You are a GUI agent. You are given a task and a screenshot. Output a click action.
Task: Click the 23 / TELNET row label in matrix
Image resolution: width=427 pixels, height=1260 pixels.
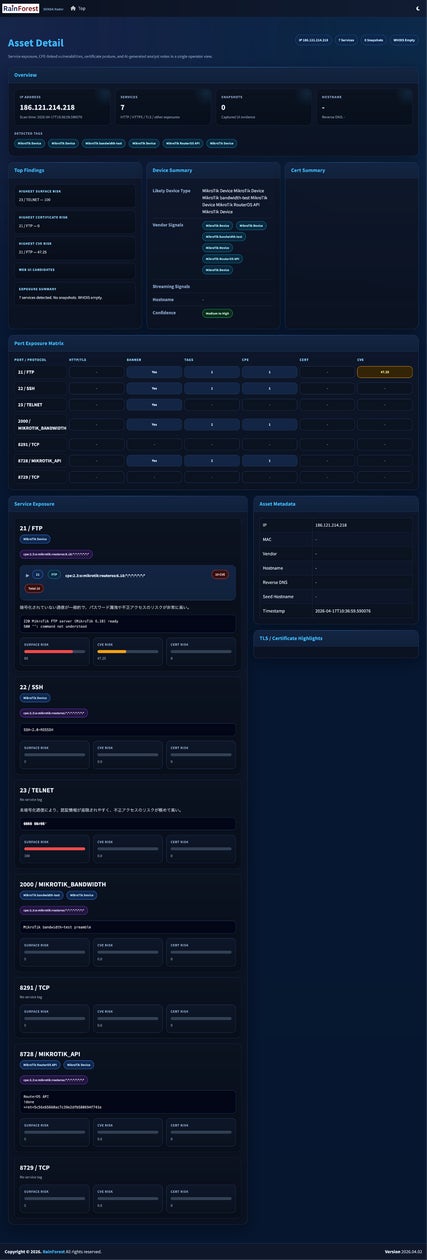click(32, 405)
